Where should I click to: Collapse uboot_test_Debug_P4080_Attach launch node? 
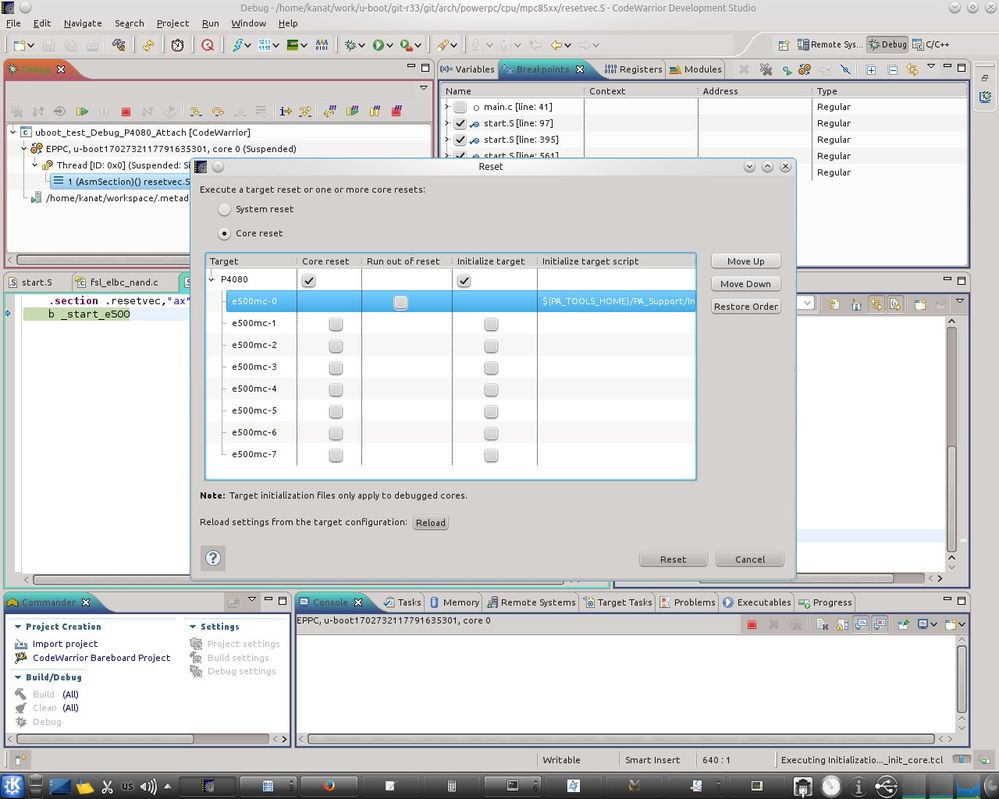tap(13, 132)
